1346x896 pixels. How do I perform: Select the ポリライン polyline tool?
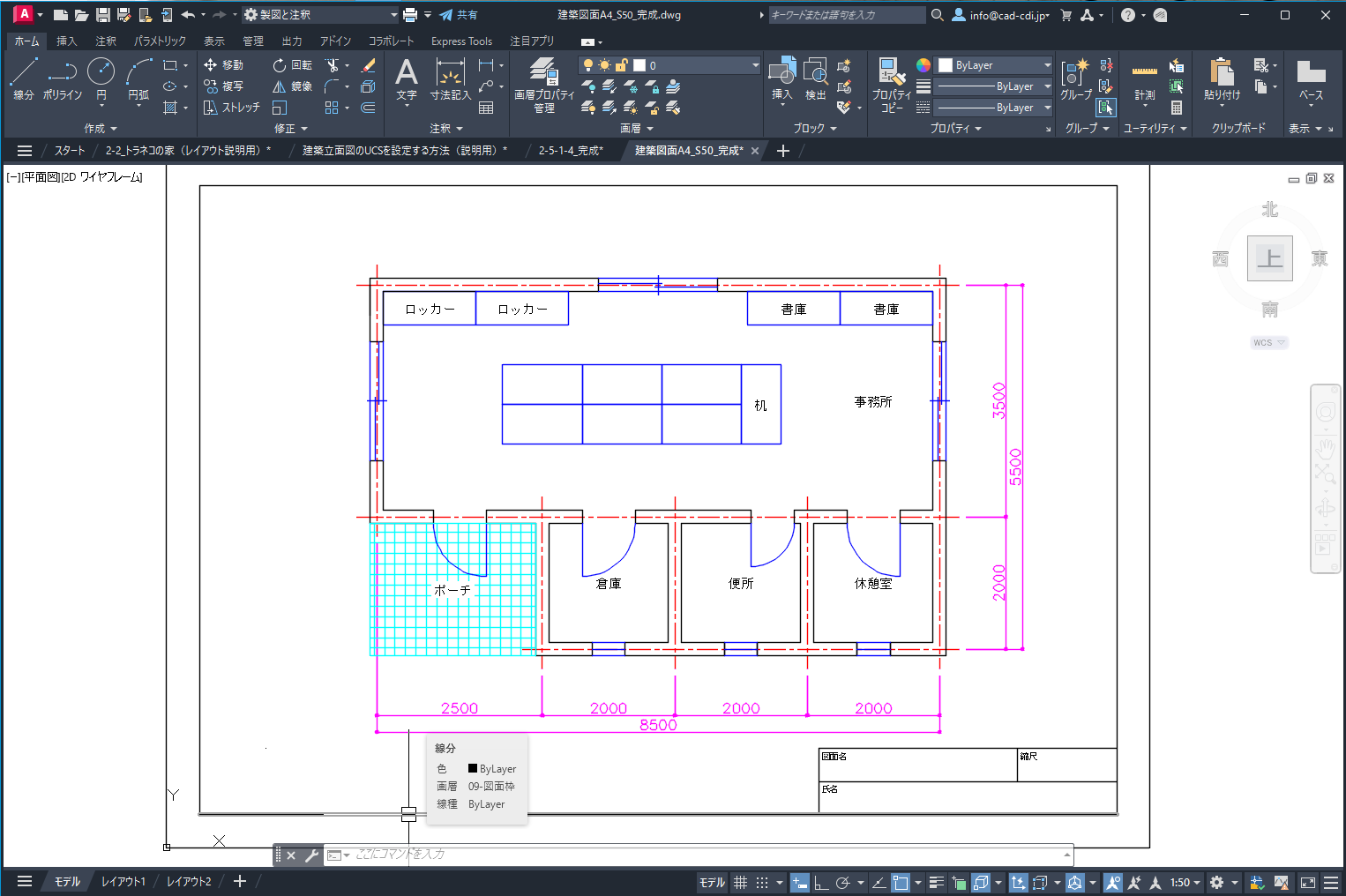[62, 79]
